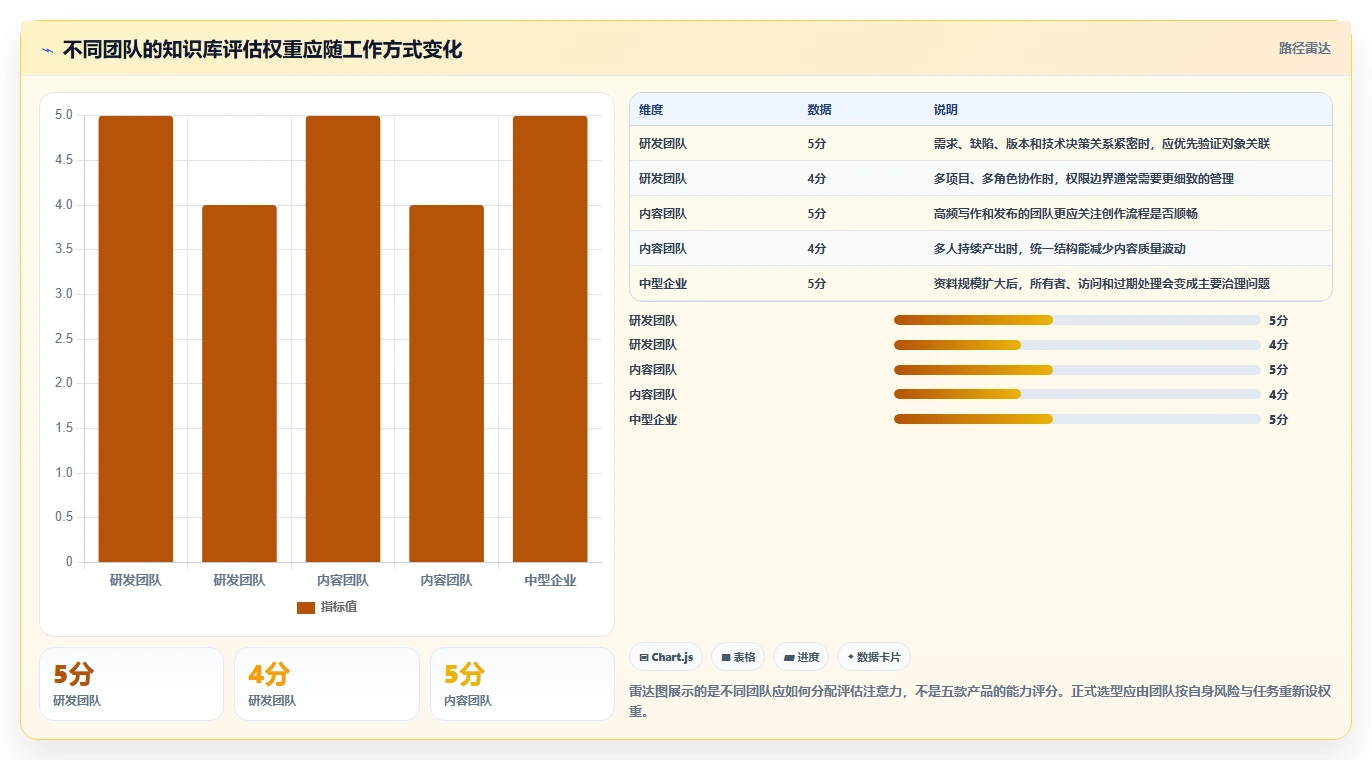Click the 4.5 tick label on the chart's y-axis
This screenshot has height=760, width=1372.
(x=64, y=160)
